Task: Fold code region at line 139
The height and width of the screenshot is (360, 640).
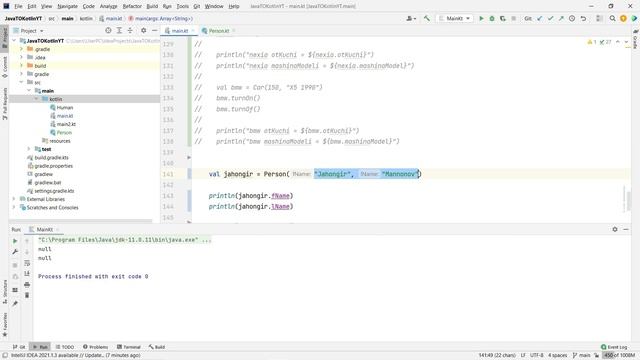Action: coord(189,158)
